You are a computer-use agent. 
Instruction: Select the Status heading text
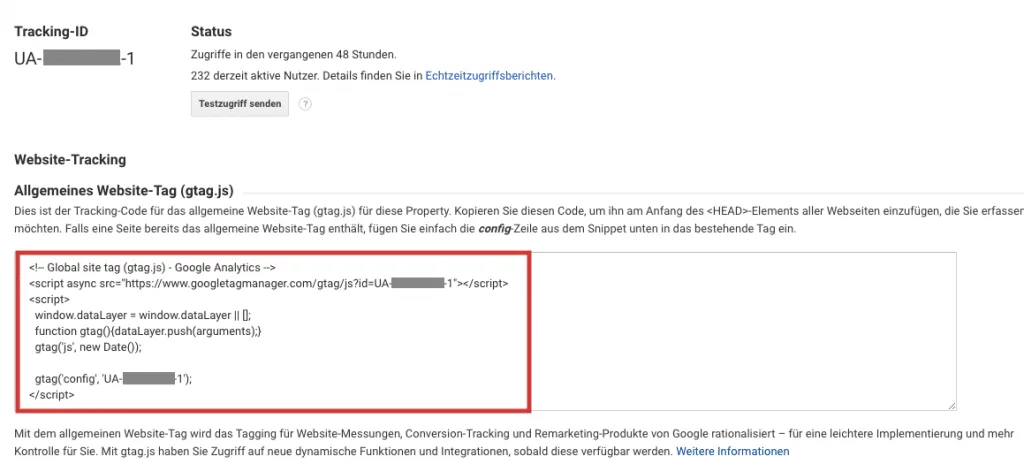pyautogui.click(x=211, y=31)
